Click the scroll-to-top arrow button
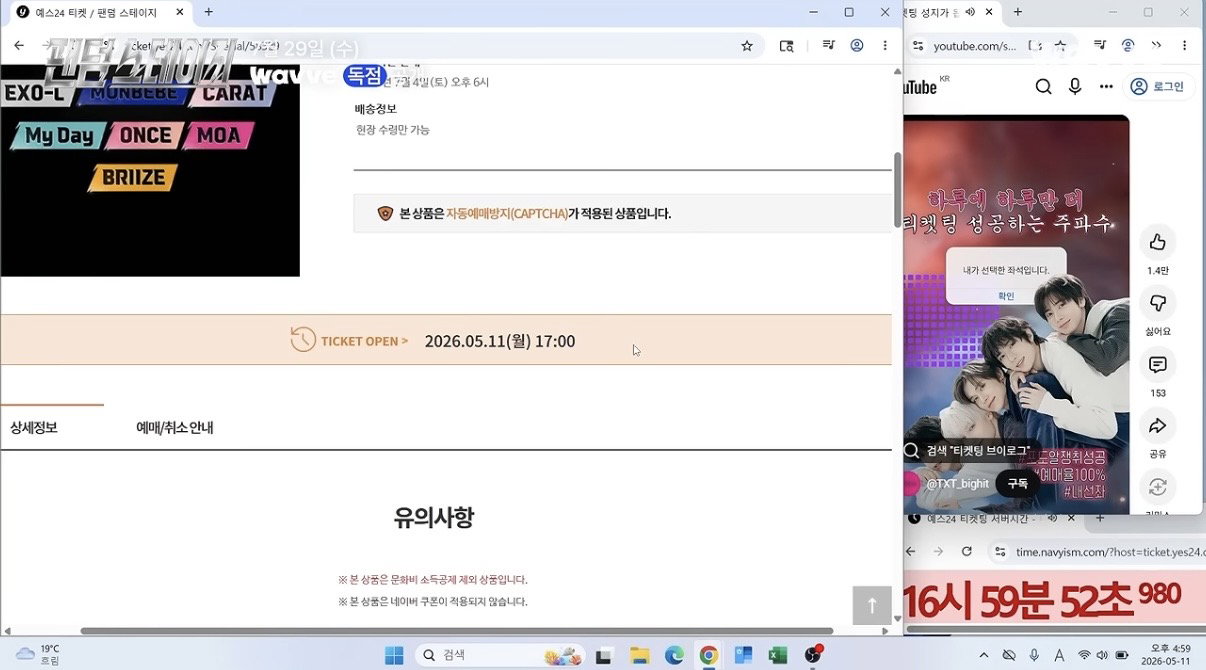Image resolution: width=1206 pixels, height=670 pixels. pyautogui.click(x=872, y=605)
